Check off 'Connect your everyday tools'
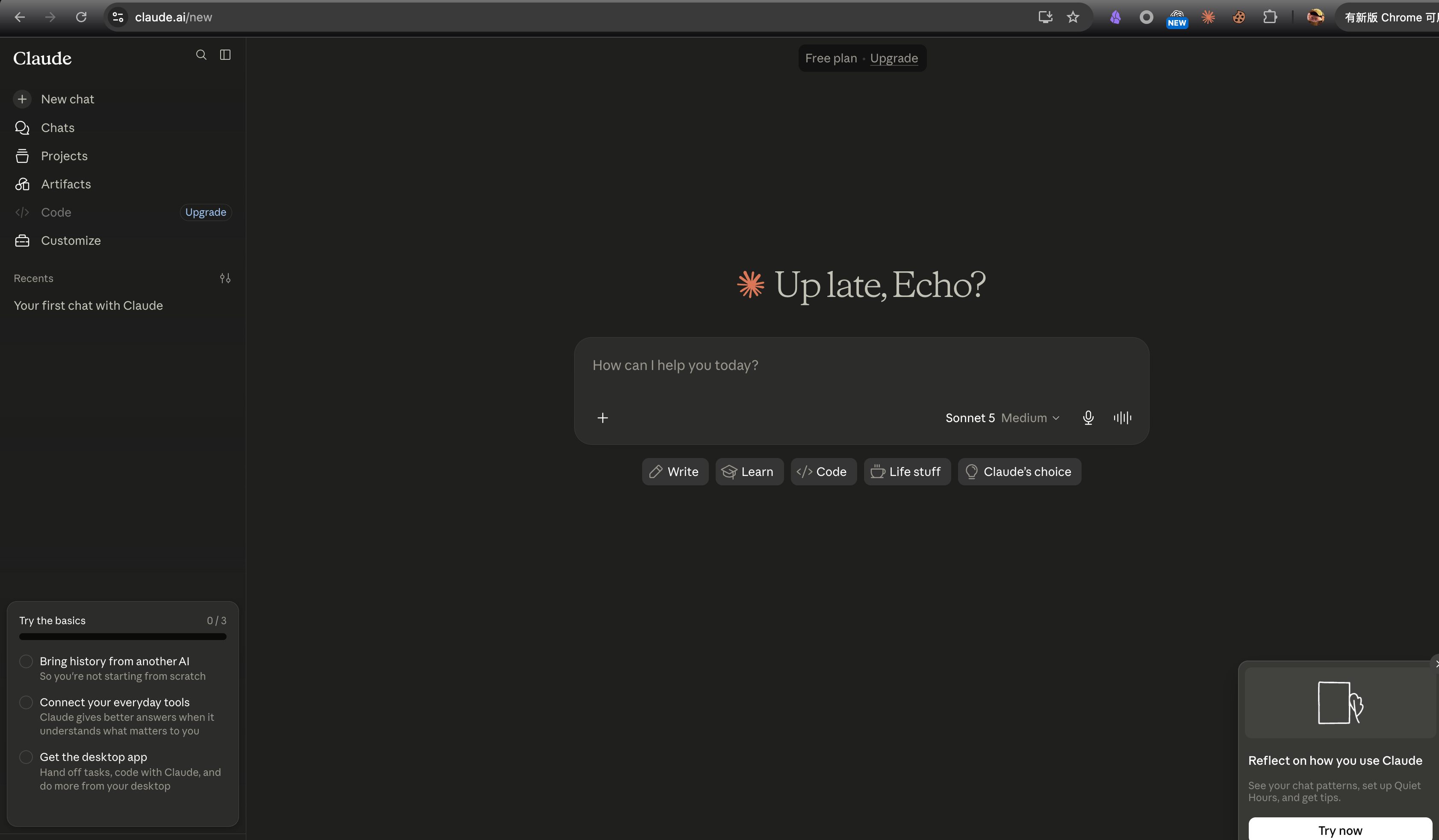The image size is (1439, 840). pyautogui.click(x=26, y=702)
